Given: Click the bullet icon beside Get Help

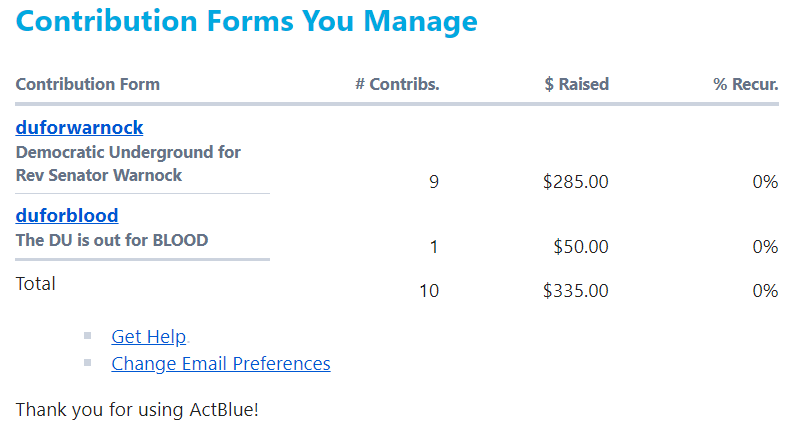Looking at the screenshot, I should point(88,336).
